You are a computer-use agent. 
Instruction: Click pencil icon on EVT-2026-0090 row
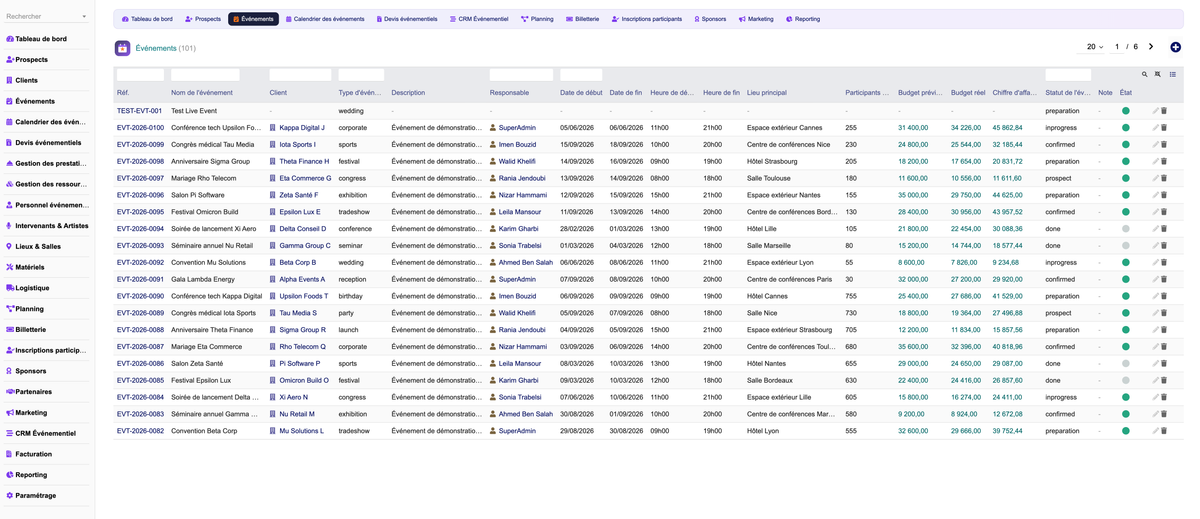[x=1156, y=296]
